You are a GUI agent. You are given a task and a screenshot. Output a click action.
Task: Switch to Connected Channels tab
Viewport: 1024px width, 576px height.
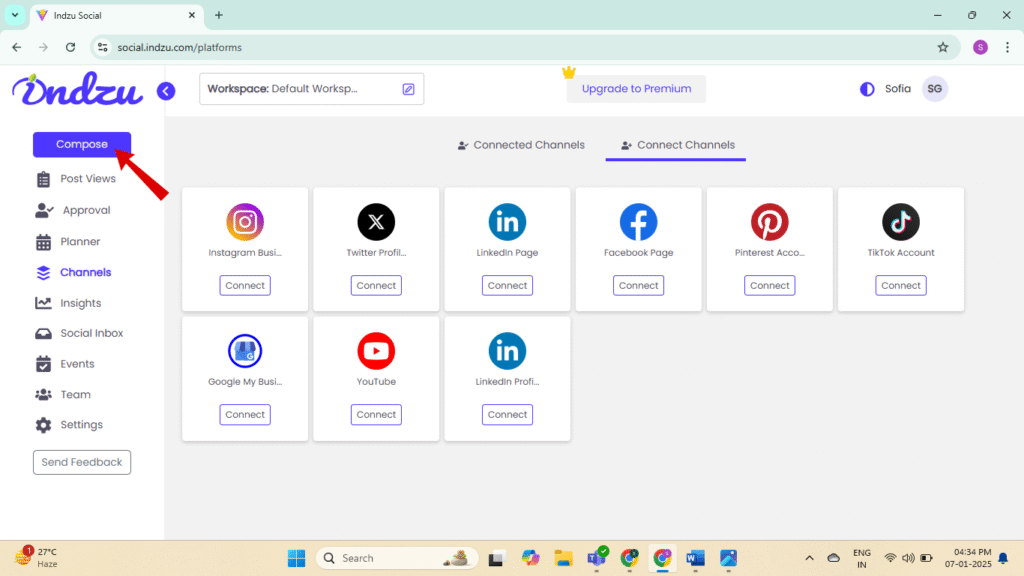pyautogui.click(x=521, y=145)
